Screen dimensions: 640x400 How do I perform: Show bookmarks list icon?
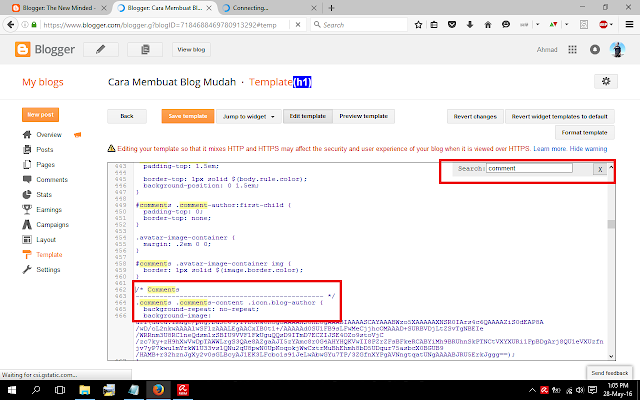(434, 25)
